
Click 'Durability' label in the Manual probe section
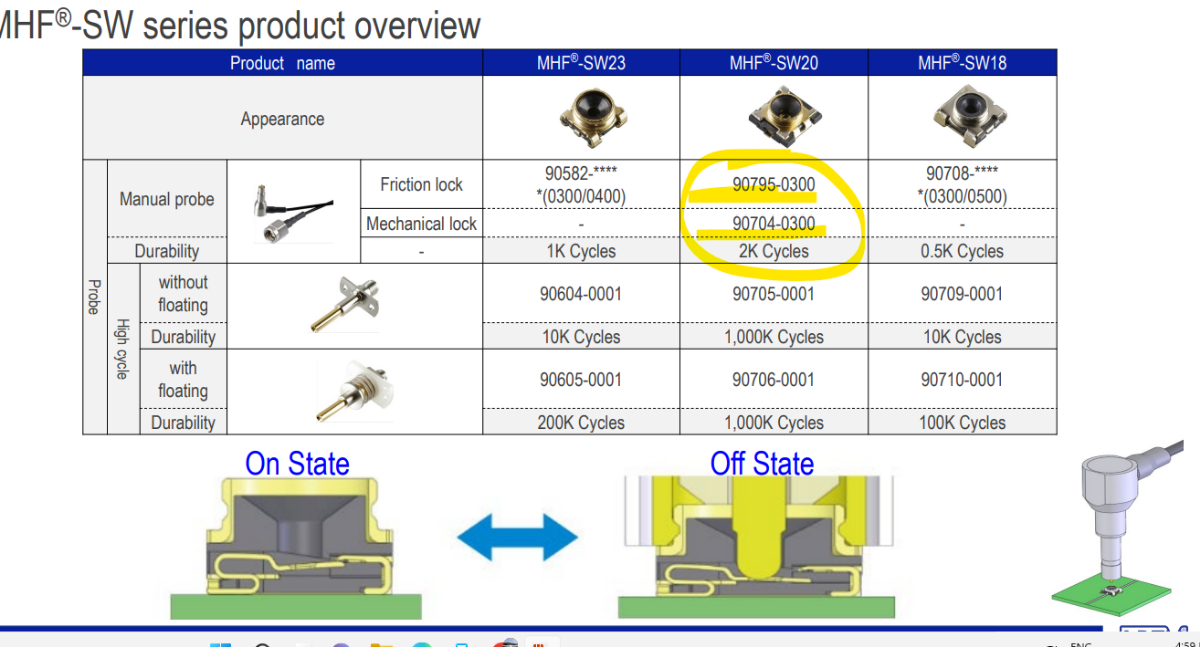pos(167,251)
